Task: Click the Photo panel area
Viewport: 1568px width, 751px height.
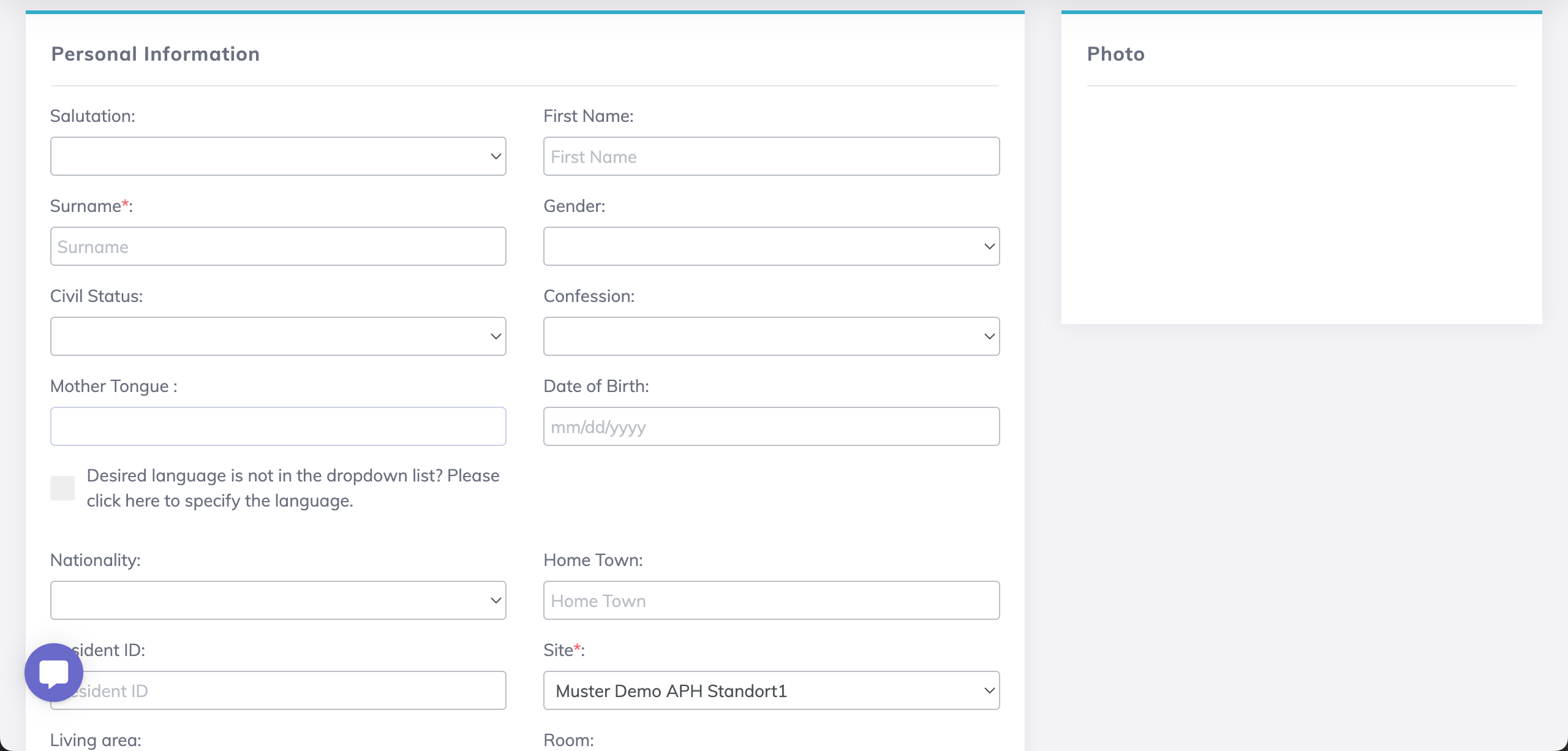Action: [x=1301, y=202]
